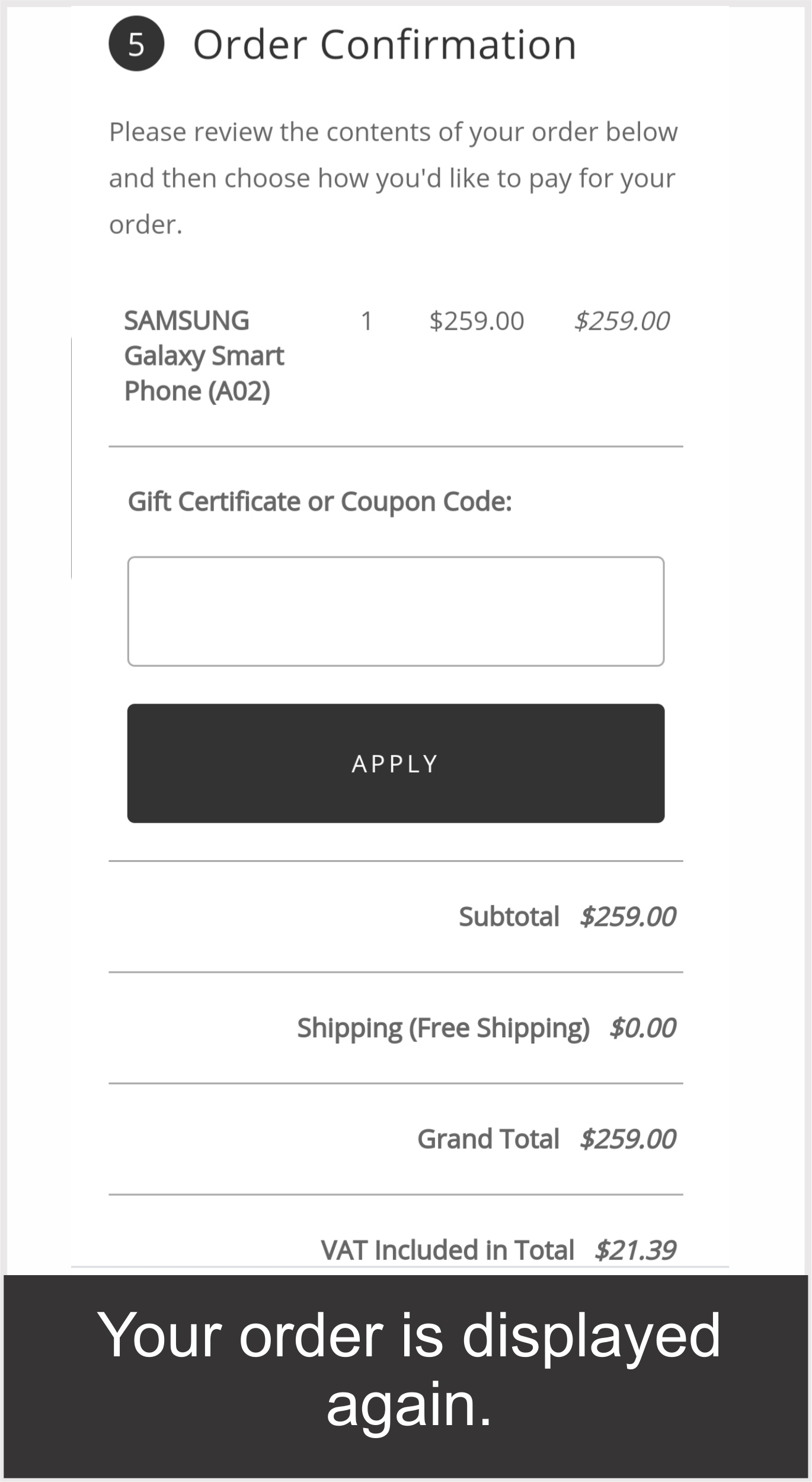This screenshot has width=812, height=1482.
Task: Click the Subtotal amount value
Action: pyautogui.click(x=628, y=916)
